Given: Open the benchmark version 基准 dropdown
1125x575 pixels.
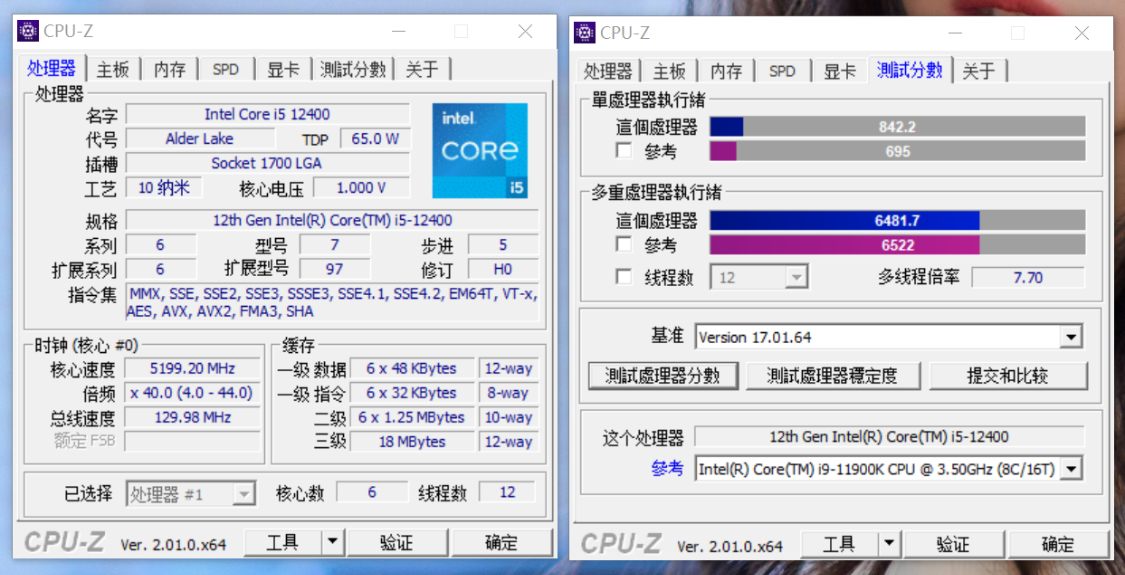Looking at the screenshot, I should point(1071,337).
